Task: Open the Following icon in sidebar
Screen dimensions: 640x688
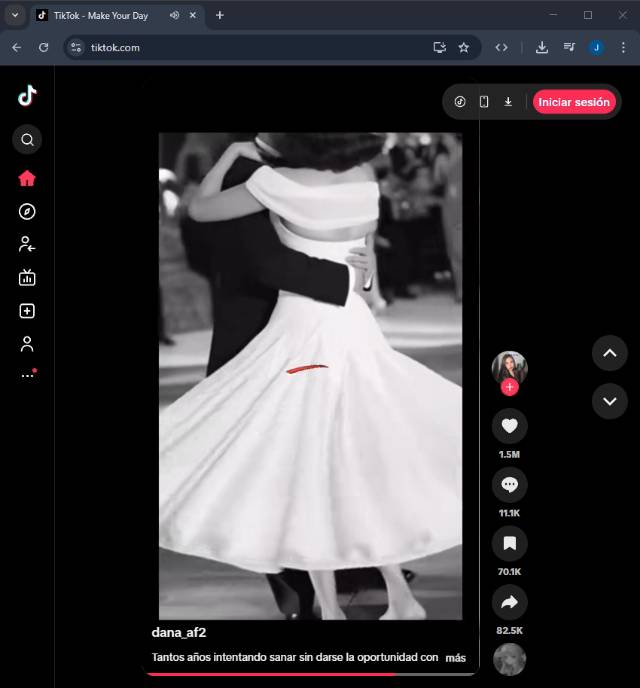Action: [x=27, y=244]
